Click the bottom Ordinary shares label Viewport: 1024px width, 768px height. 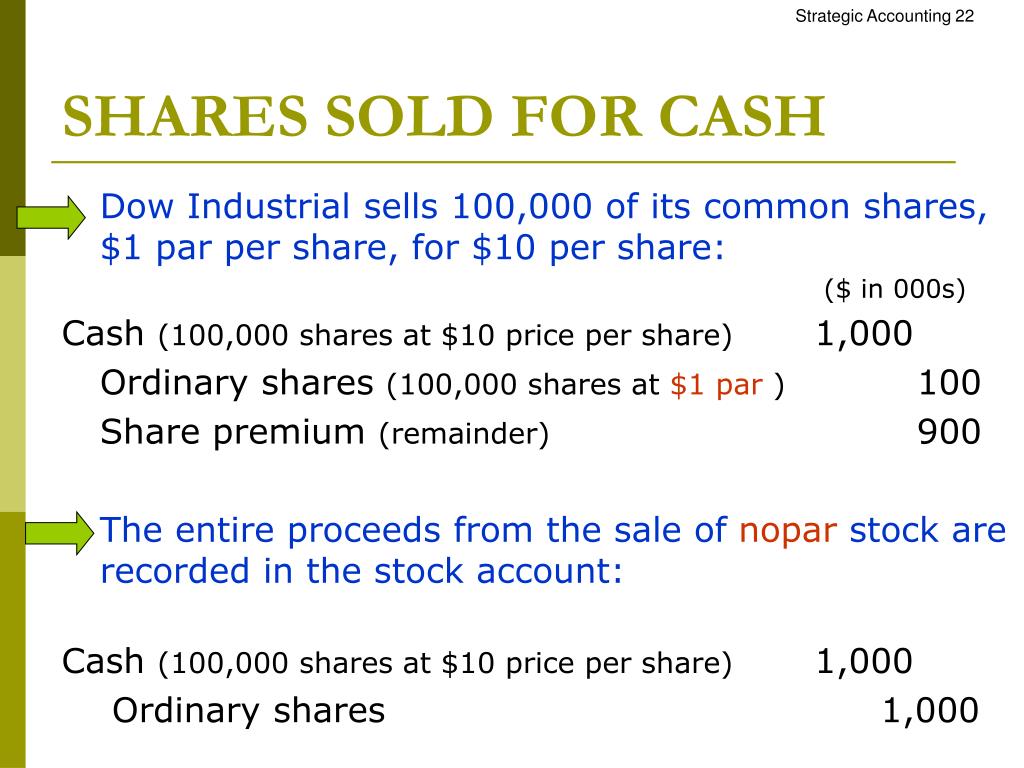(249, 711)
